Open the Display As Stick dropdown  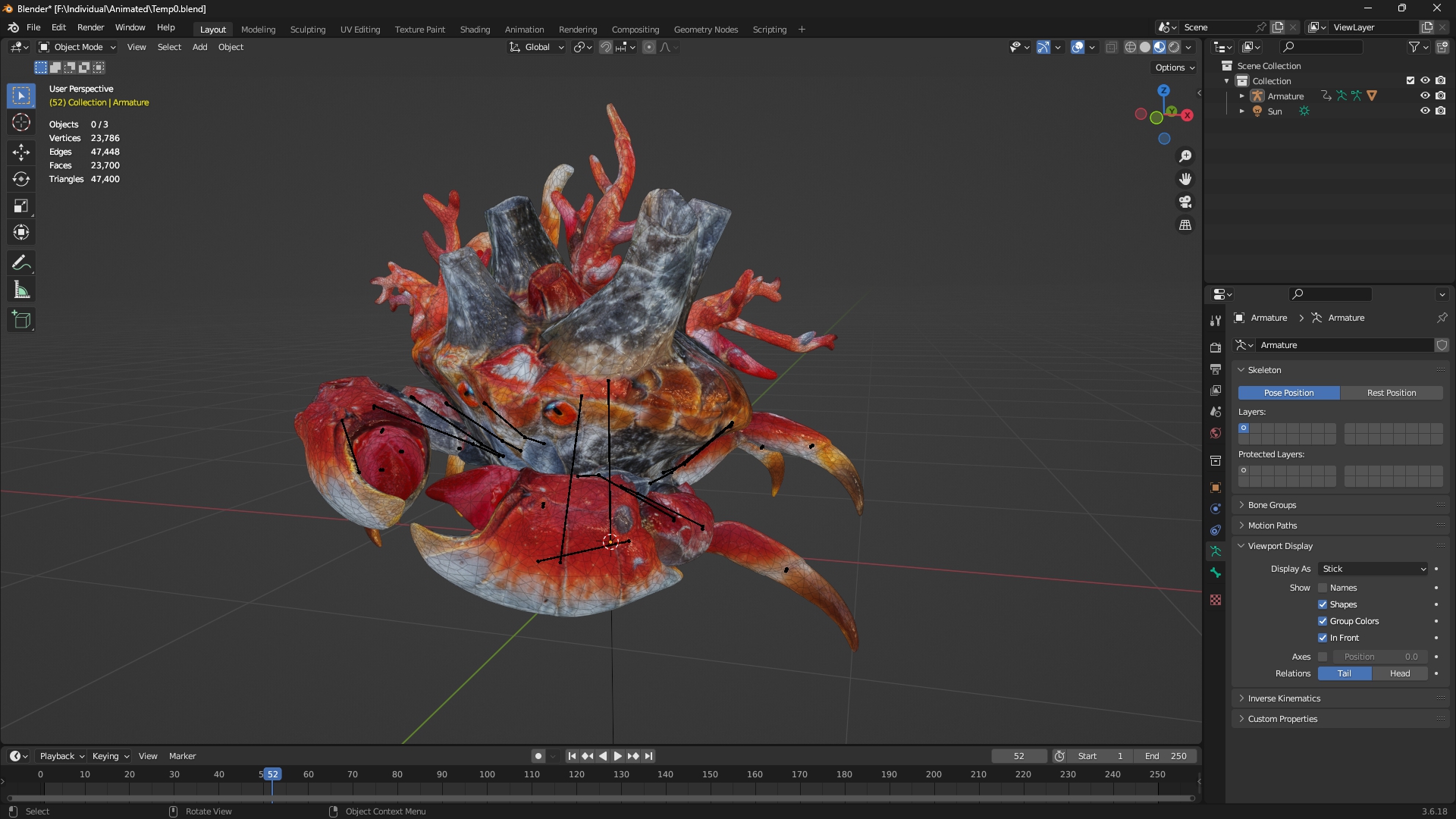[1373, 569]
